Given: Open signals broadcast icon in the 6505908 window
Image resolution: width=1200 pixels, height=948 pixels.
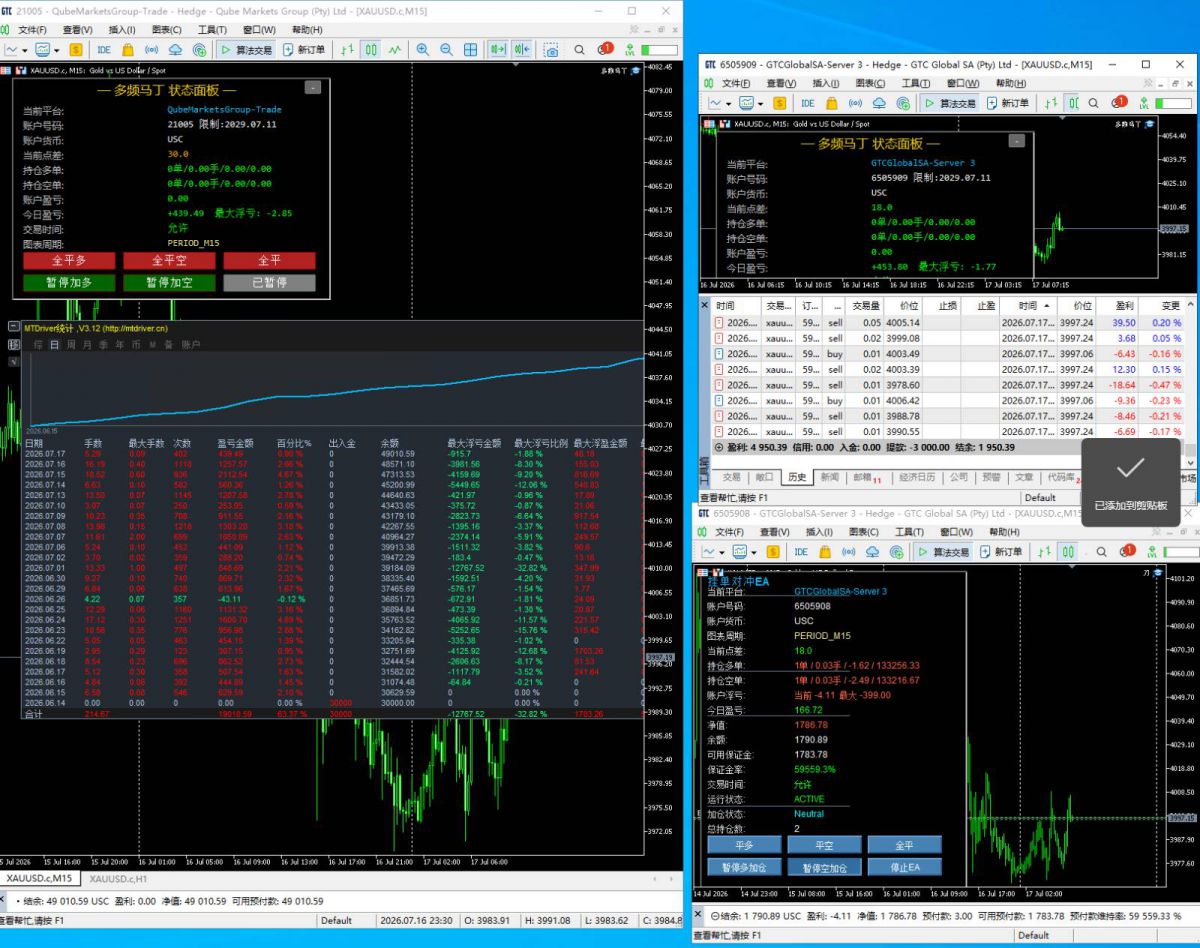Looking at the screenshot, I should (849, 551).
